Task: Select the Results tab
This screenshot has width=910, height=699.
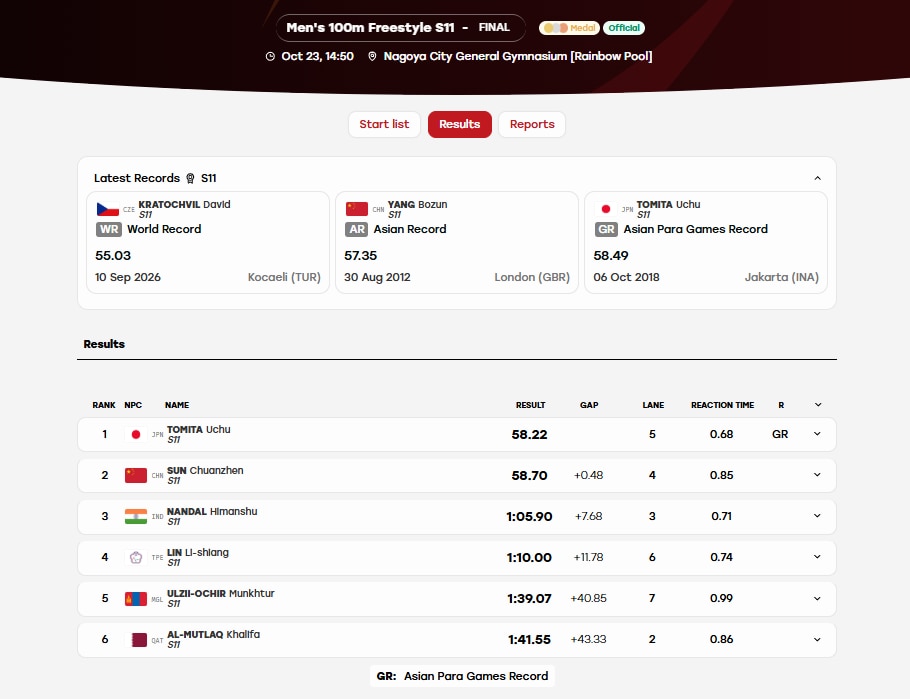Action: (460, 124)
